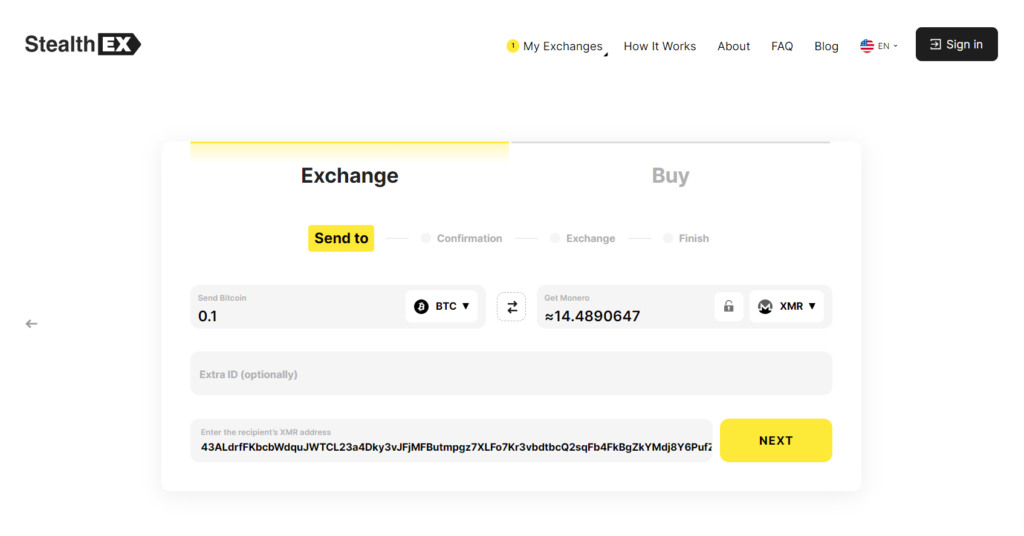Click the StealthEX logo
Image resolution: width=1024 pixels, height=536 pixels.
83,44
